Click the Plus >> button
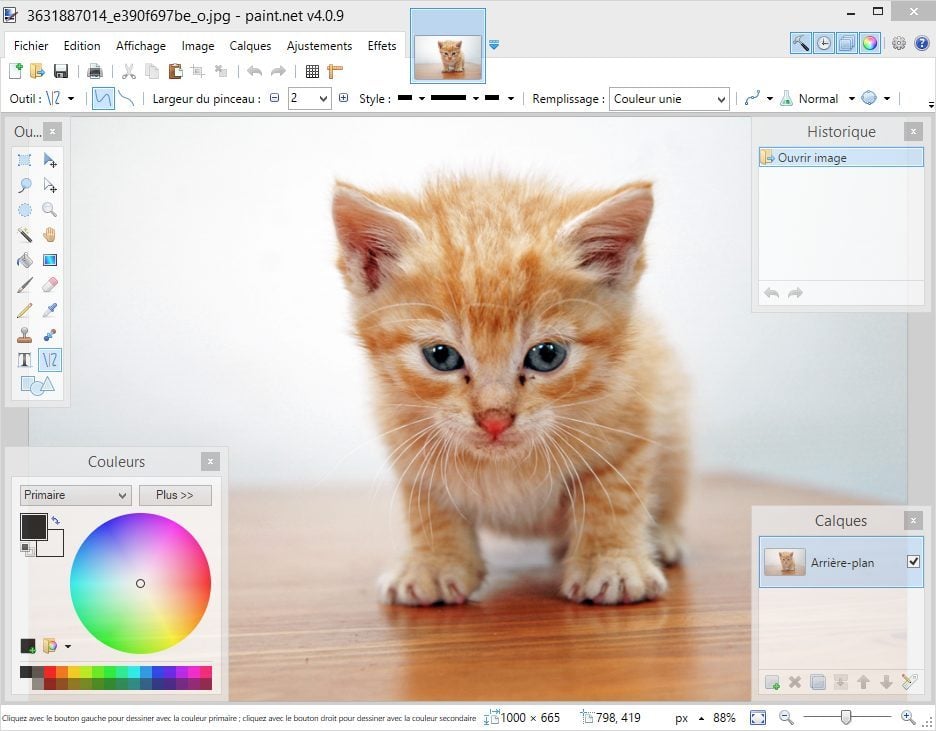Image resolution: width=936 pixels, height=731 pixels. click(x=175, y=495)
